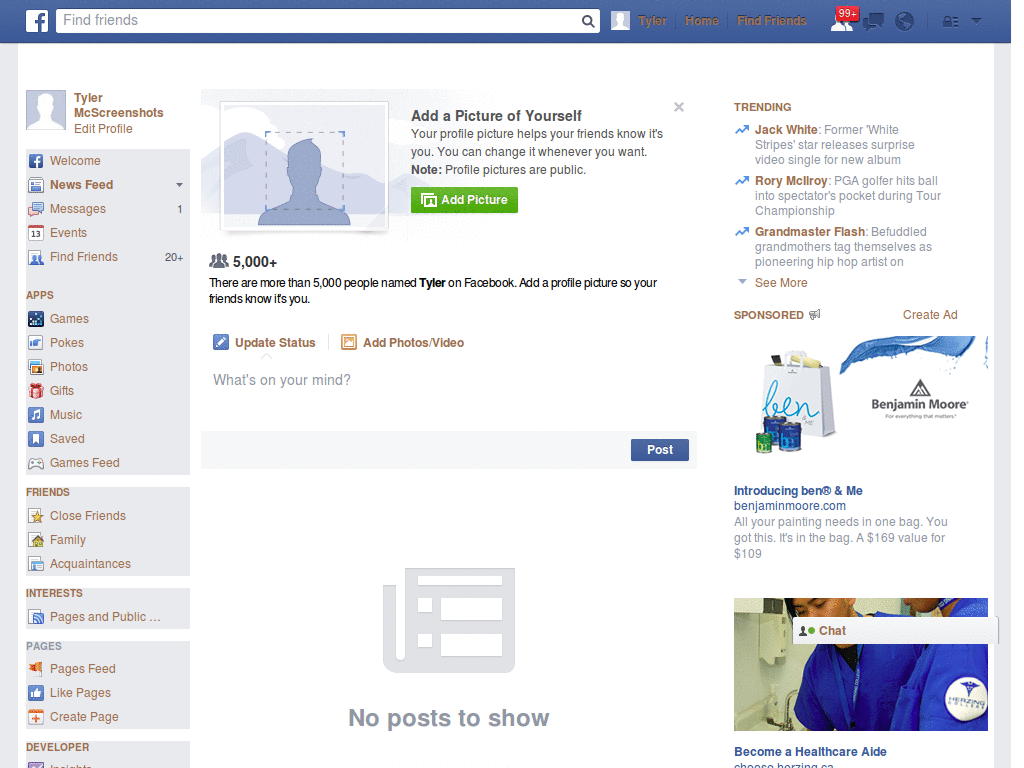Viewport: 1024px width, 768px height.
Task: Click the Music app icon
Action: tap(36, 415)
